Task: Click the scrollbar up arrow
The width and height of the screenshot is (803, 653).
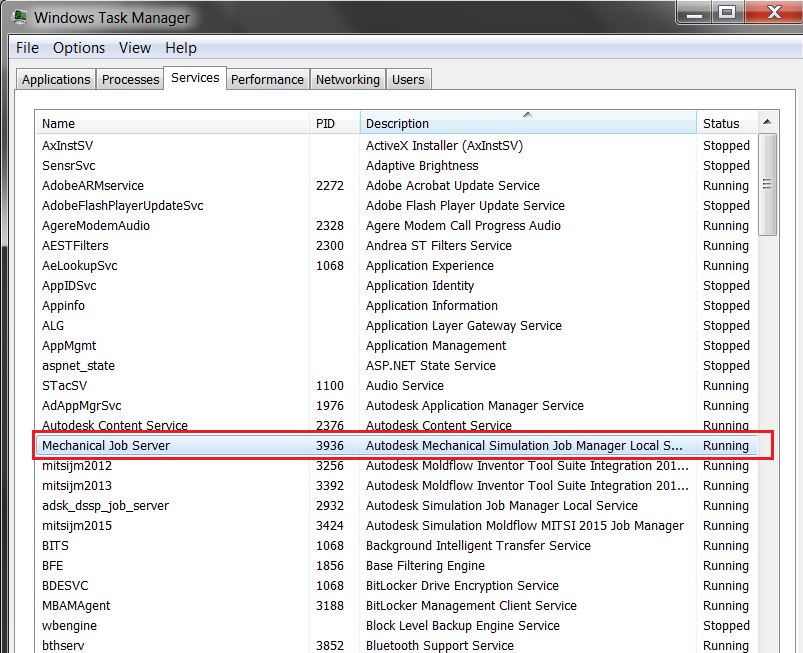Action: click(x=768, y=120)
